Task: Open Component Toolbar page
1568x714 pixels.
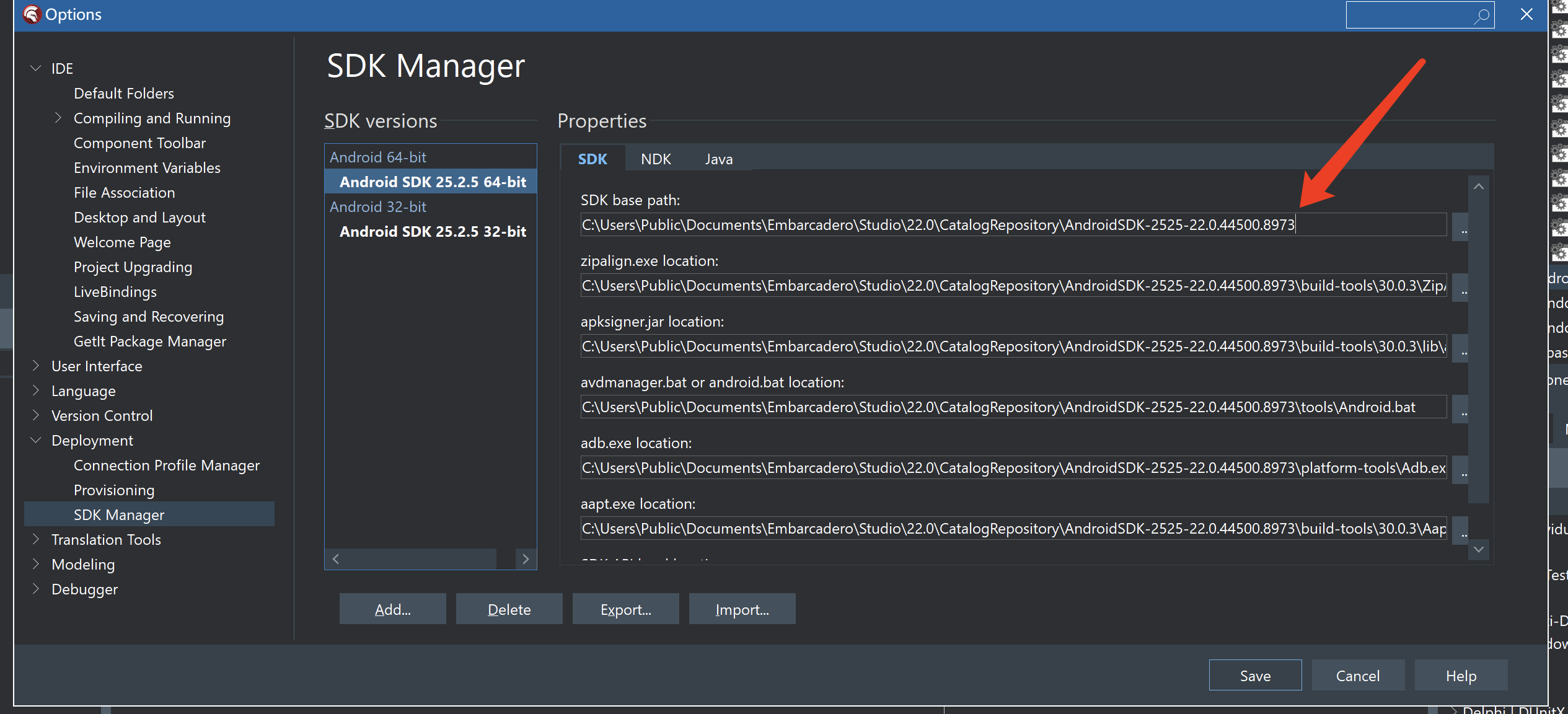Action: point(139,143)
